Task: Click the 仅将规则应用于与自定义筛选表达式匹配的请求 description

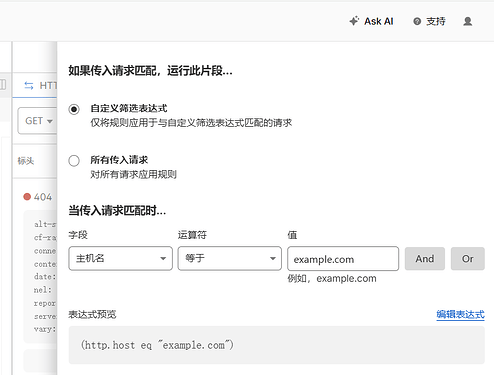Action: coord(191,123)
